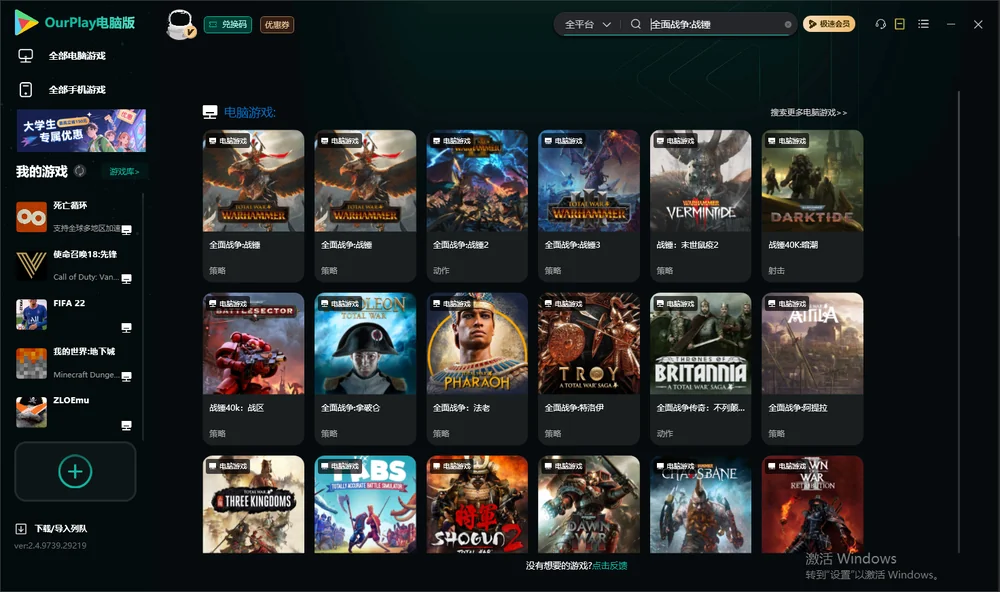Open the 全面战争:战锤3 game card

click(589, 205)
